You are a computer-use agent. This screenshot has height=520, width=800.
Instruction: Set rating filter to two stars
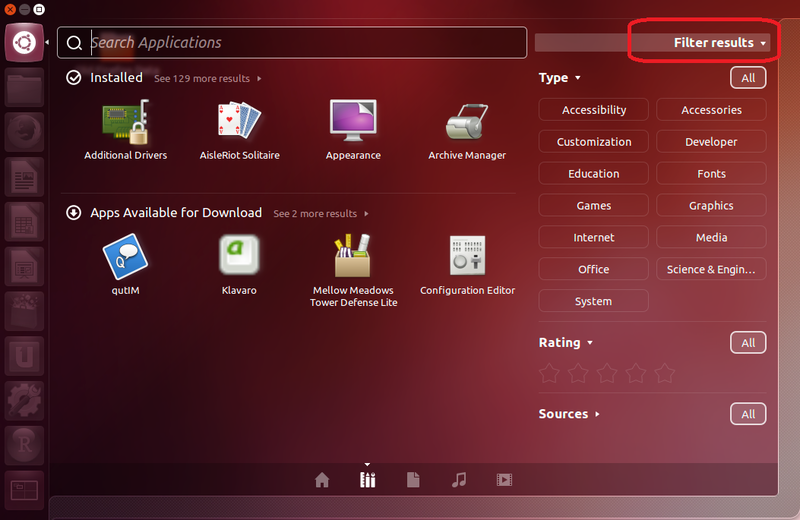click(x=578, y=373)
